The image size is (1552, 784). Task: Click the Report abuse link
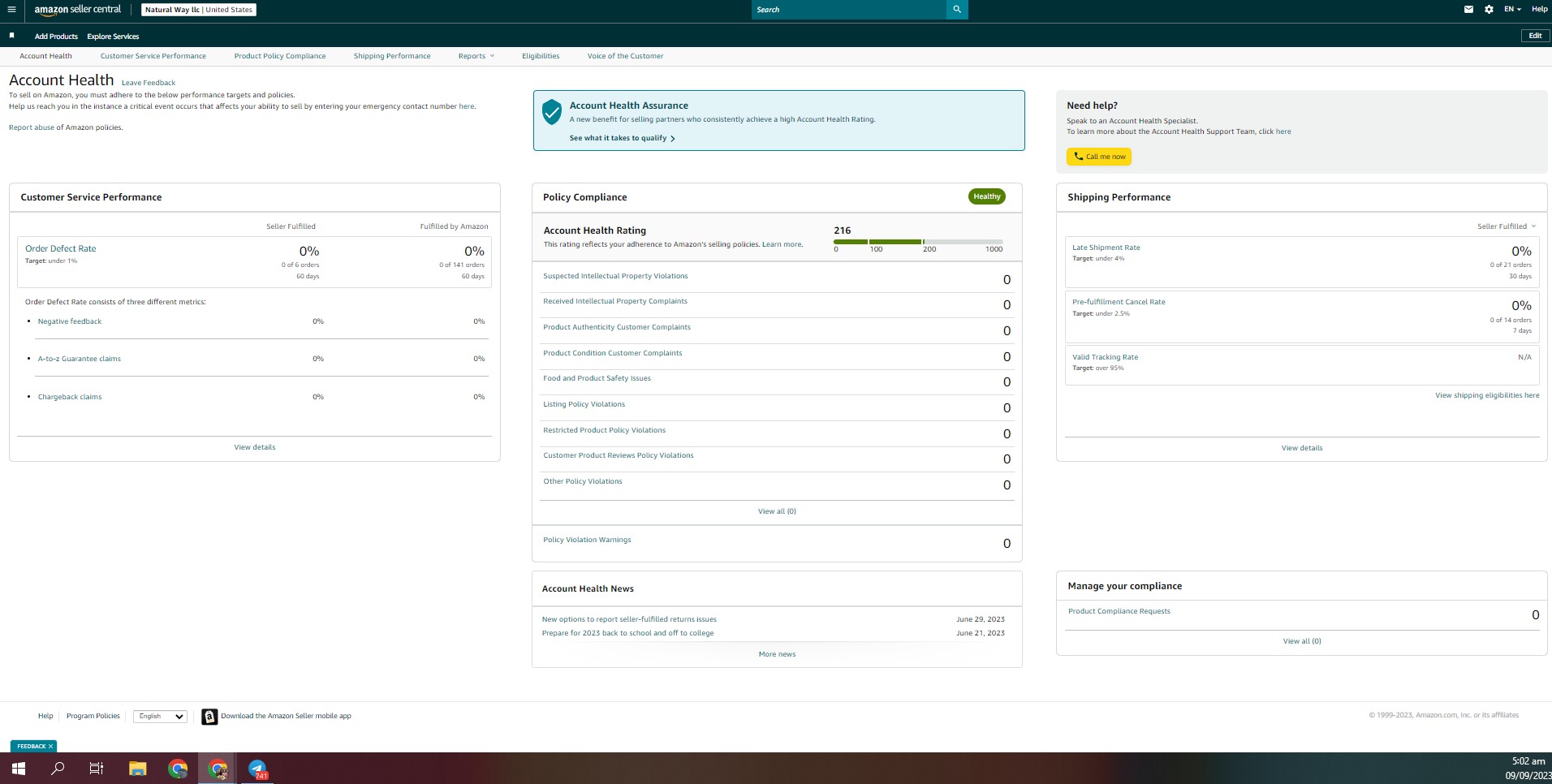(32, 127)
